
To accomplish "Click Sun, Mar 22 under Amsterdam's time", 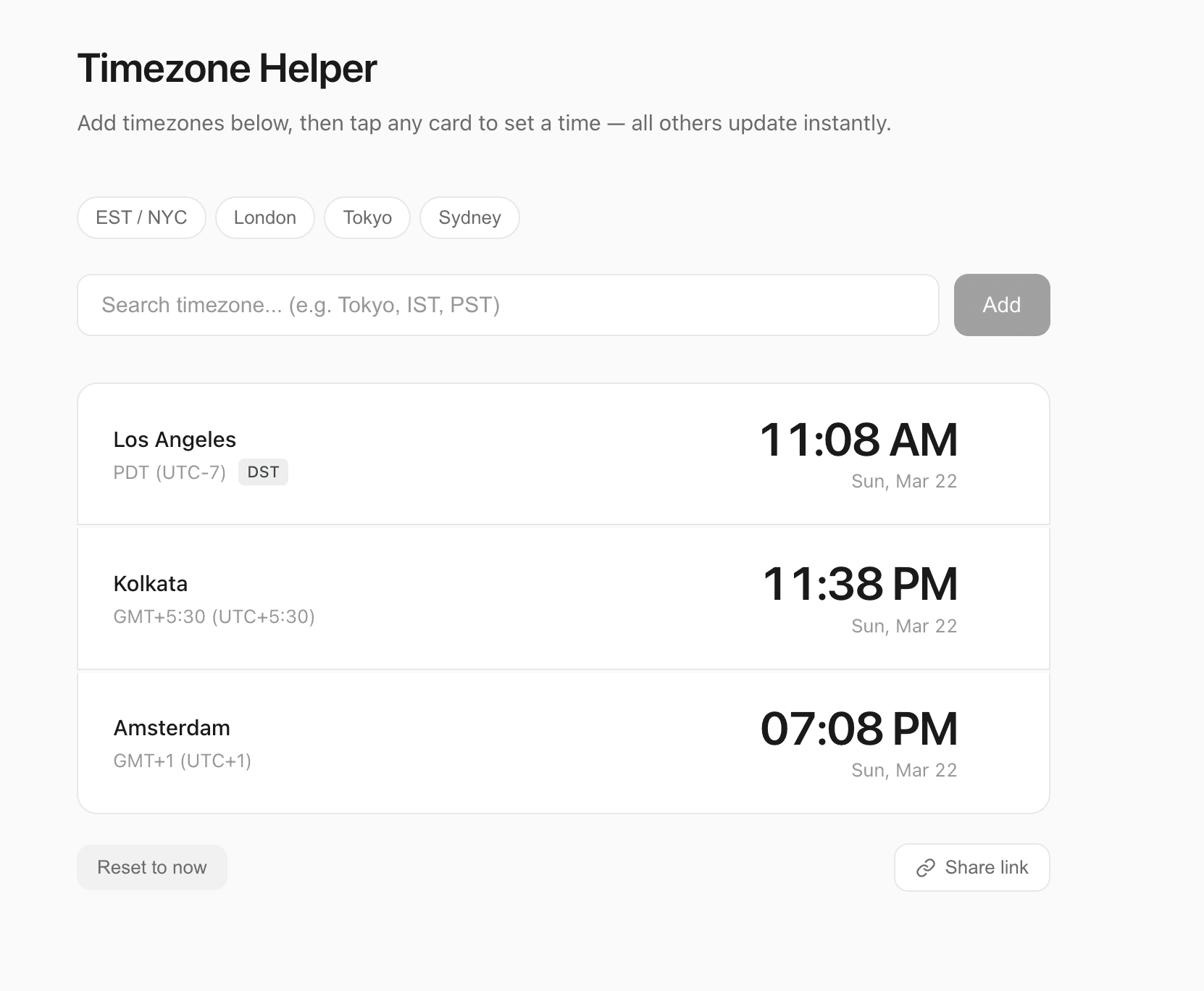I will (904, 769).
